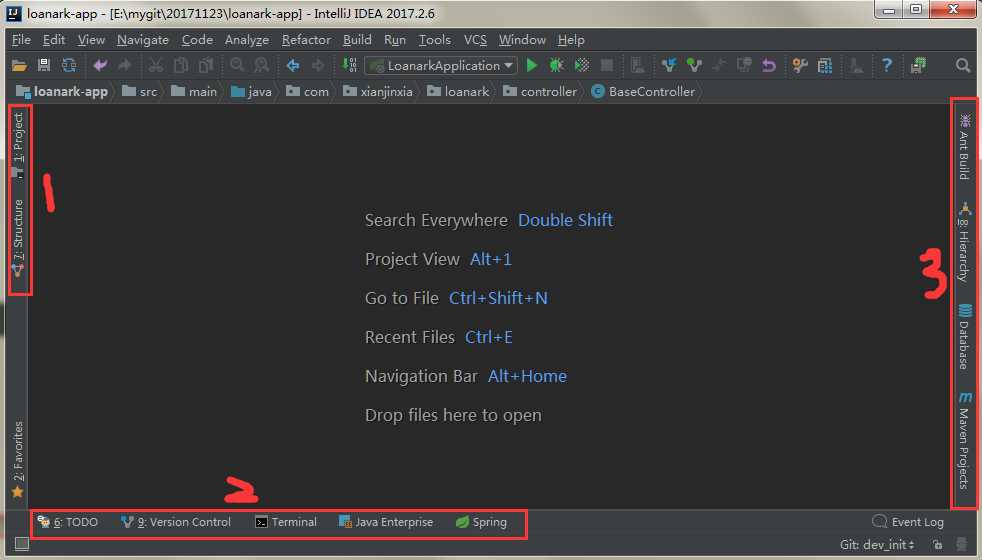Screen dimensions: 982x560
Task: Open the Navigate menu
Action: point(143,39)
